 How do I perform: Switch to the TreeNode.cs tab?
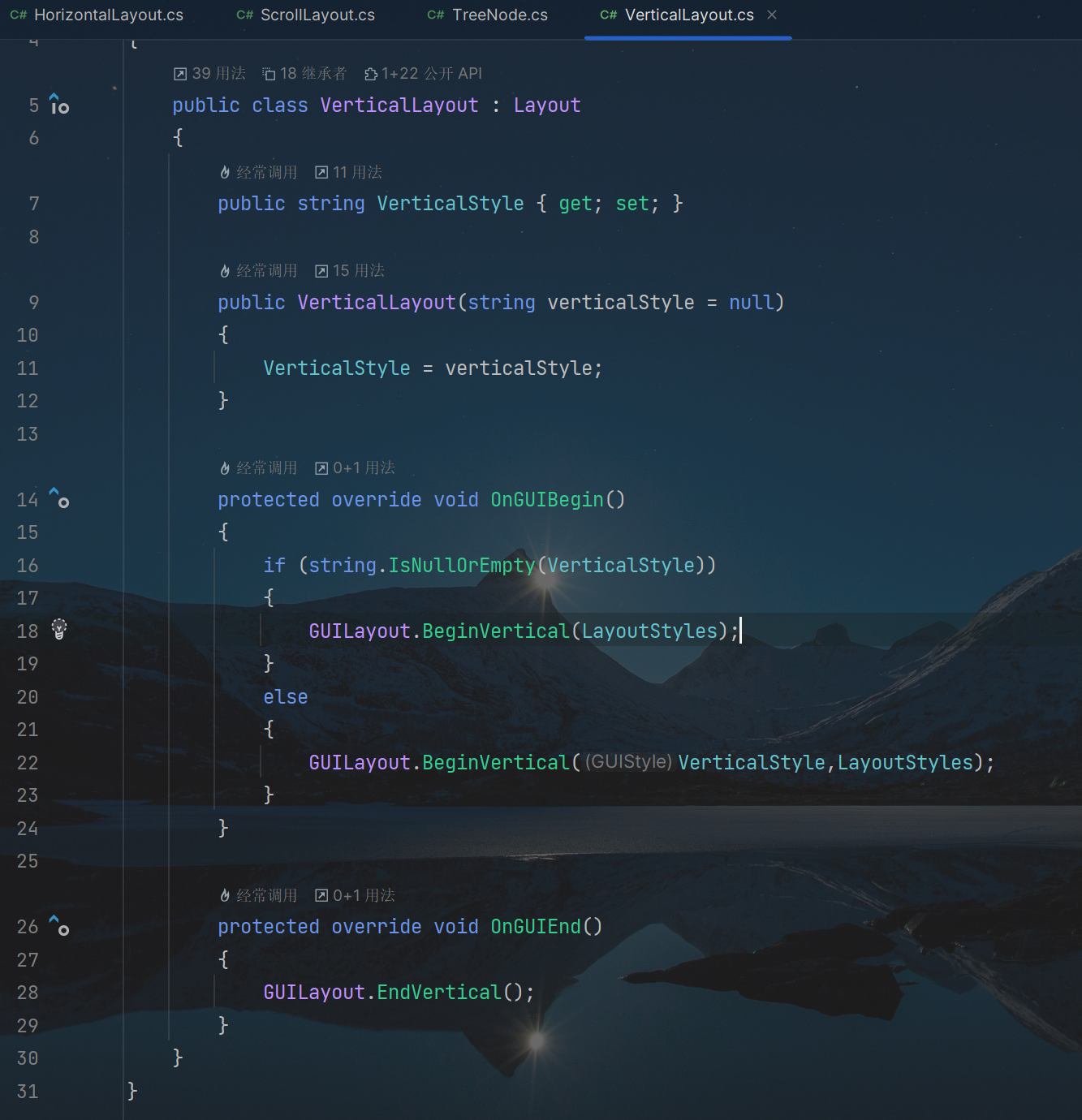click(x=488, y=15)
